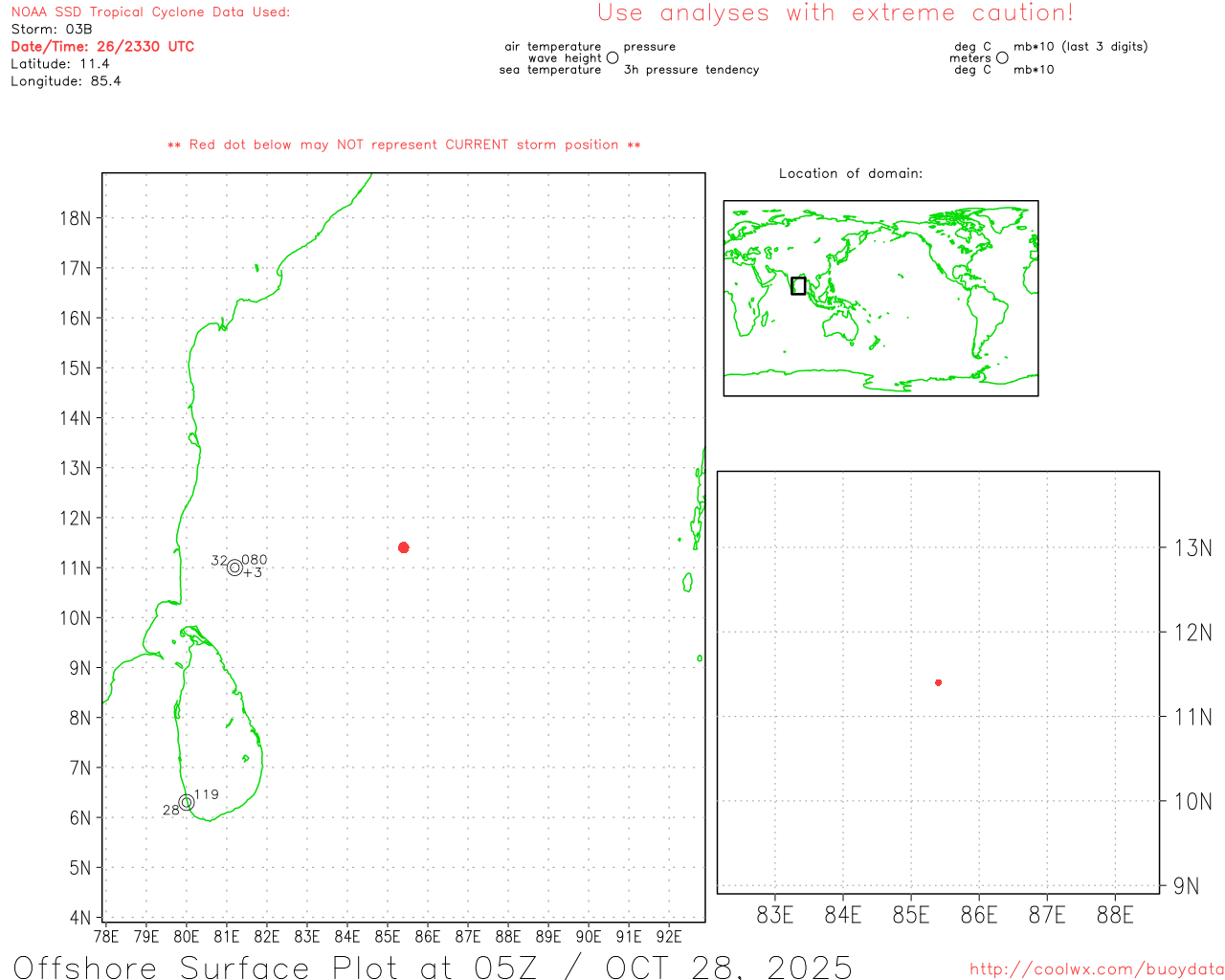1225x980 pixels.
Task: Click the +3 pressure tendency value
Action: tap(253, 572)
